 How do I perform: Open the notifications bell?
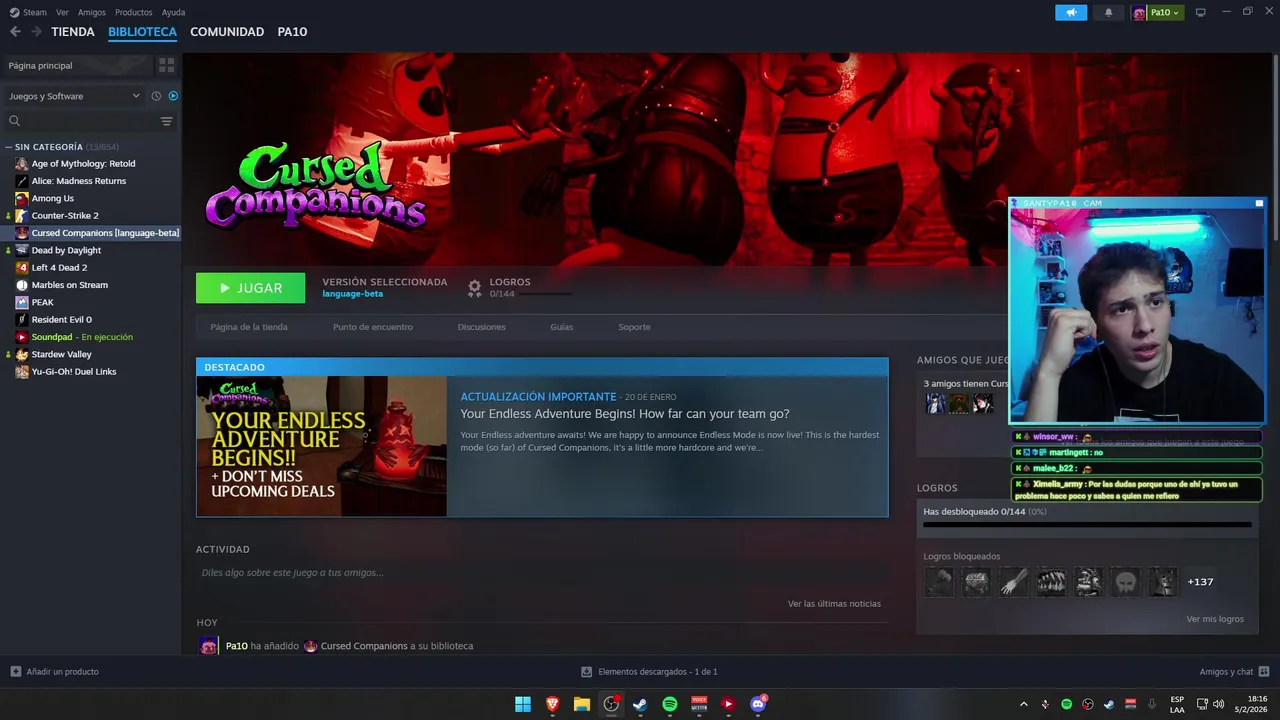(x=1108, y=13)
